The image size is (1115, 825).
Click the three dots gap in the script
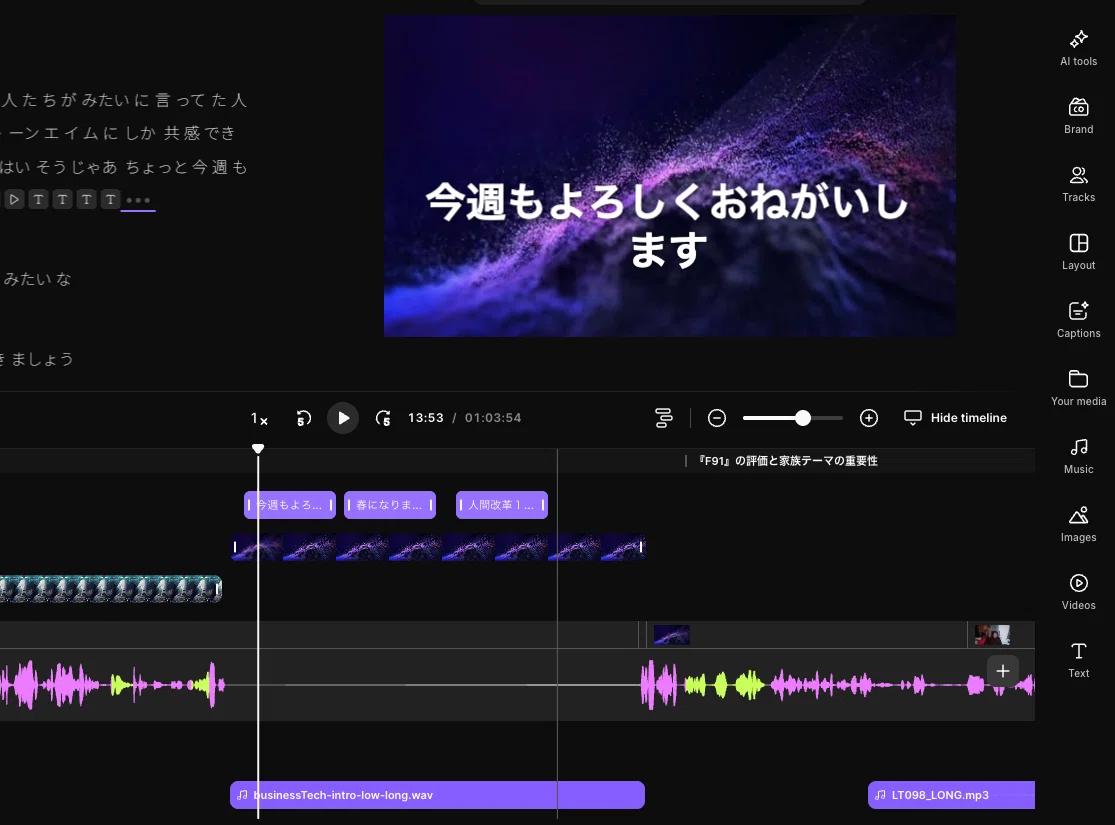tap(138, 201)
